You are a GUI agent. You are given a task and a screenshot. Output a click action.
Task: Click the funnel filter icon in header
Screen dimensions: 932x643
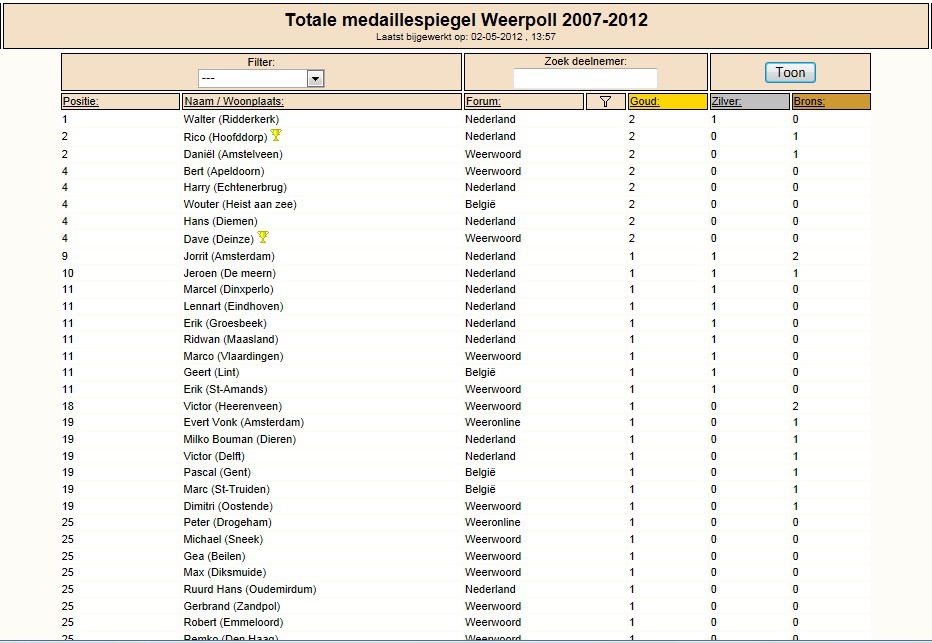[605, 102]
